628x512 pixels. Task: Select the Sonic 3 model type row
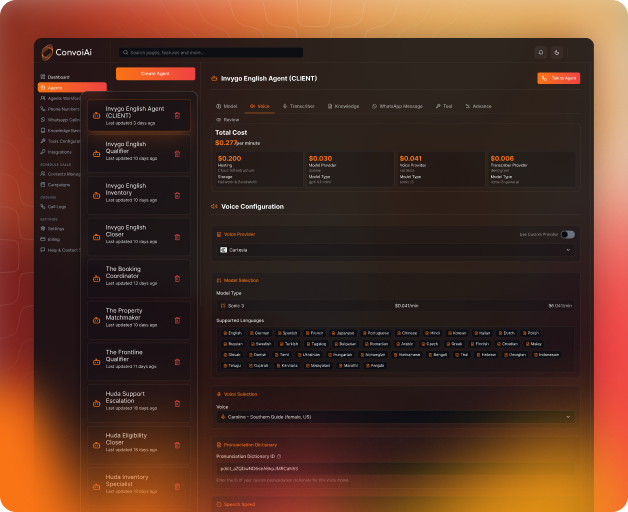(x=395, y=306)
